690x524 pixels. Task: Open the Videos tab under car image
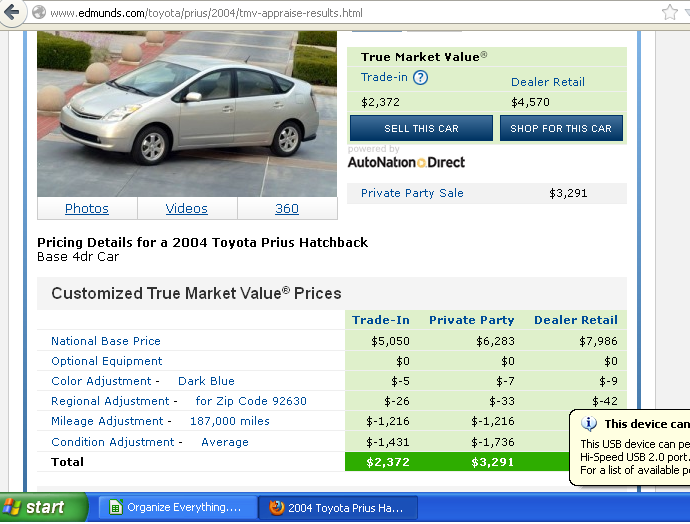[x=187, y=209]
